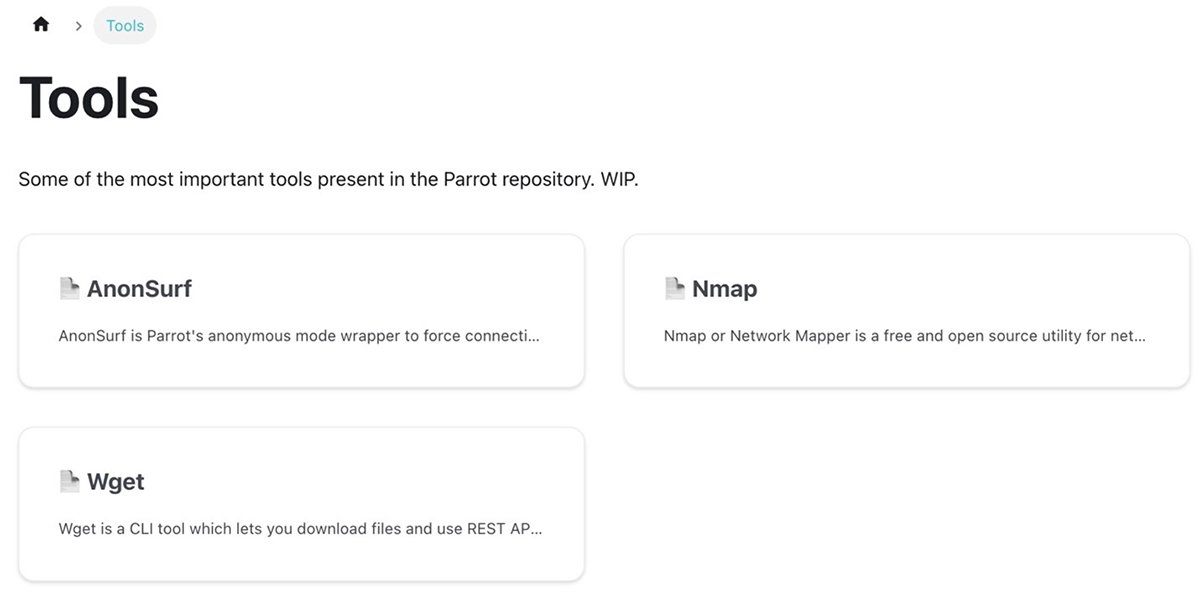Click the AnonSurf document icon
Image resolution: width=1200 pixels, height=596 pixels.
[69, 289]
